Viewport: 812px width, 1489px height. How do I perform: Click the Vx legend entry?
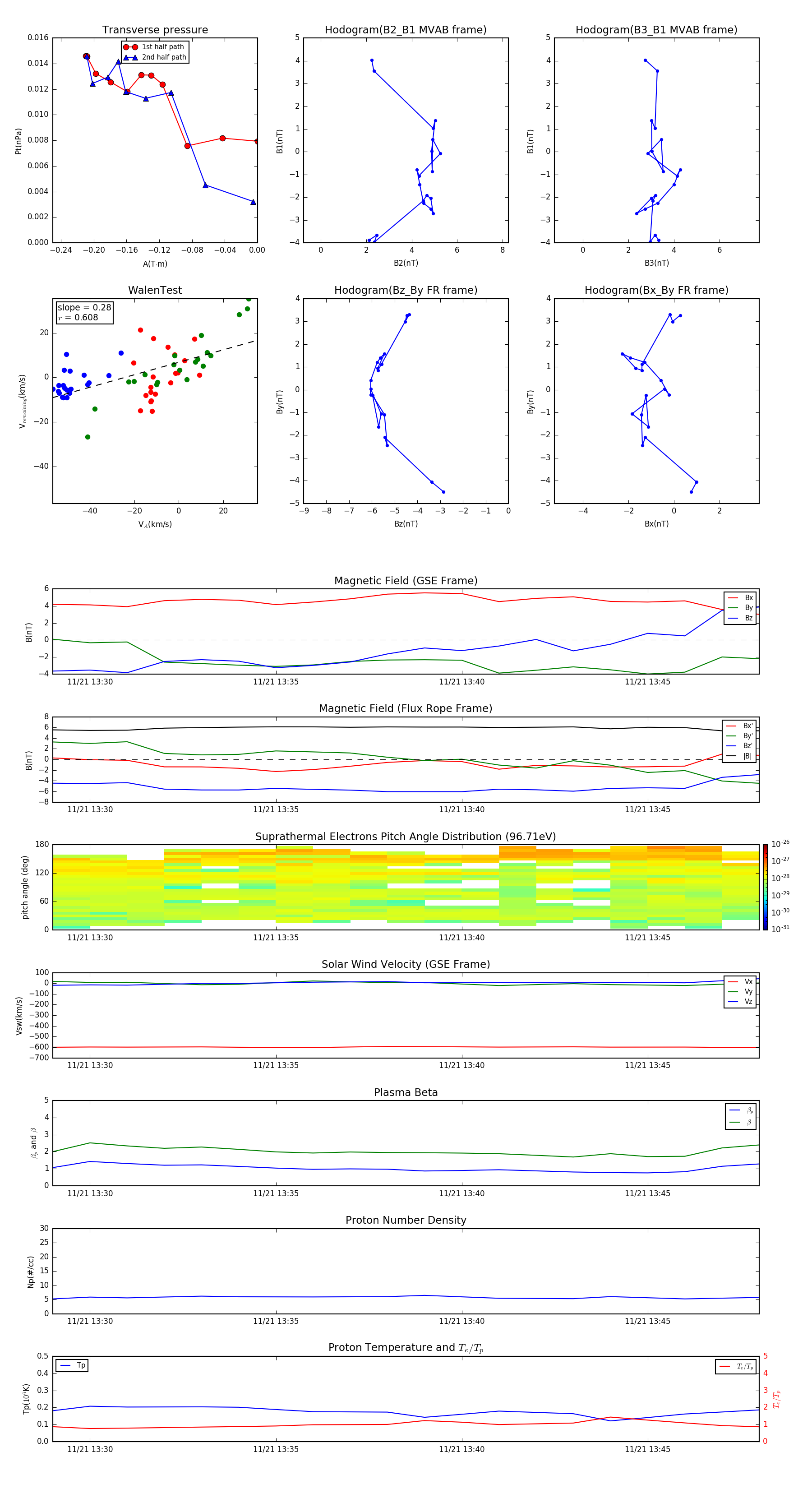740,981
